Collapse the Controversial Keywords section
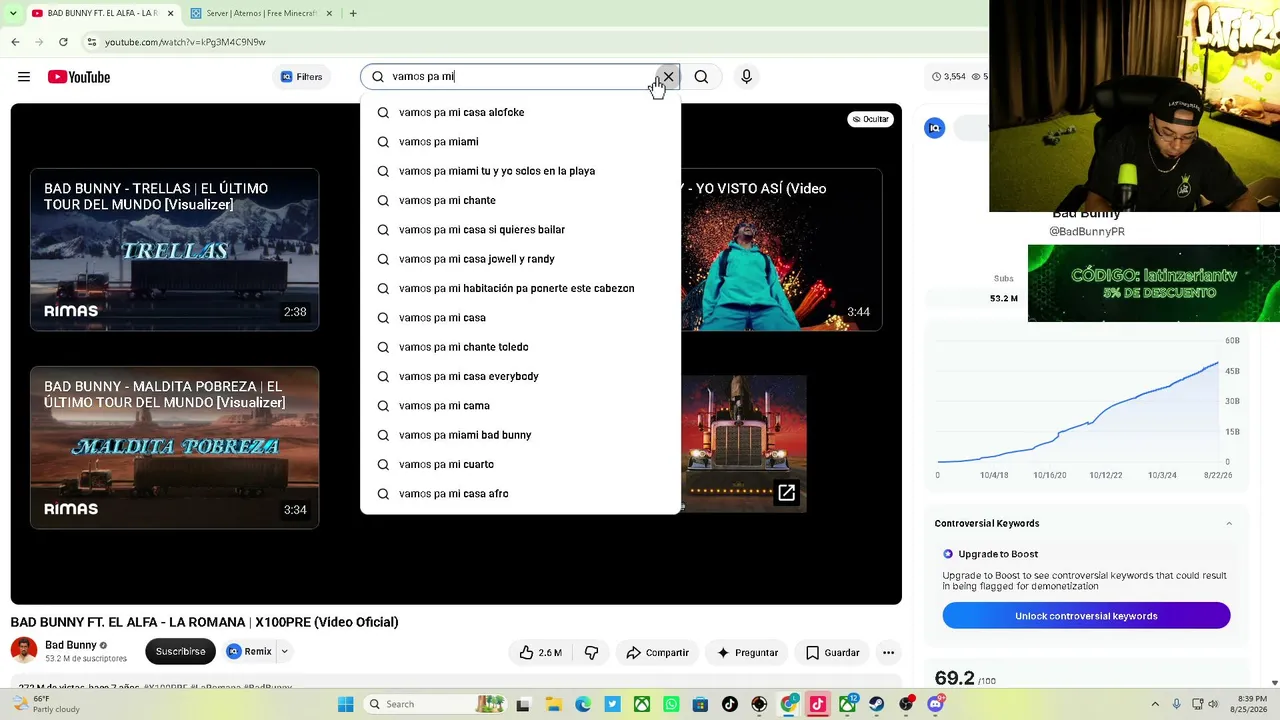The width and height of the screenshot is (1280, 720). (1229, 524)
